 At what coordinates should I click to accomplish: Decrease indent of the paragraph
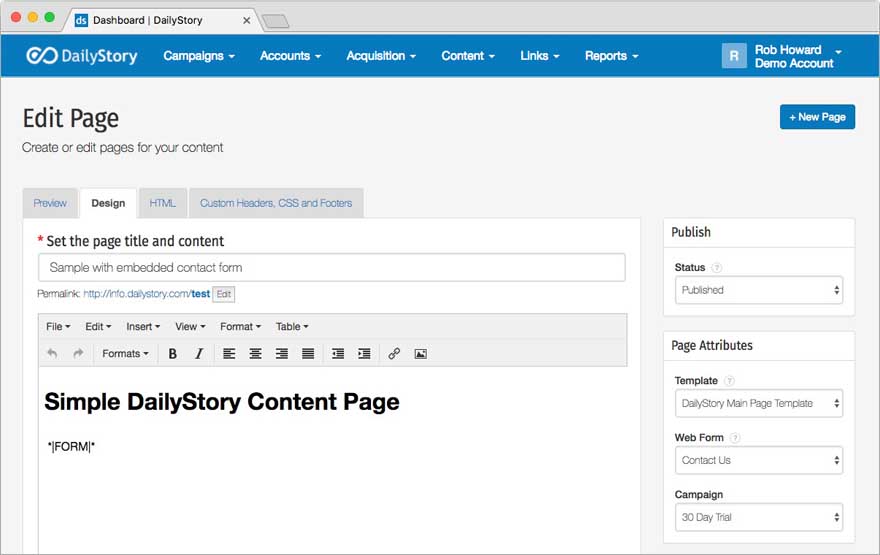click(x=338, y=354)
